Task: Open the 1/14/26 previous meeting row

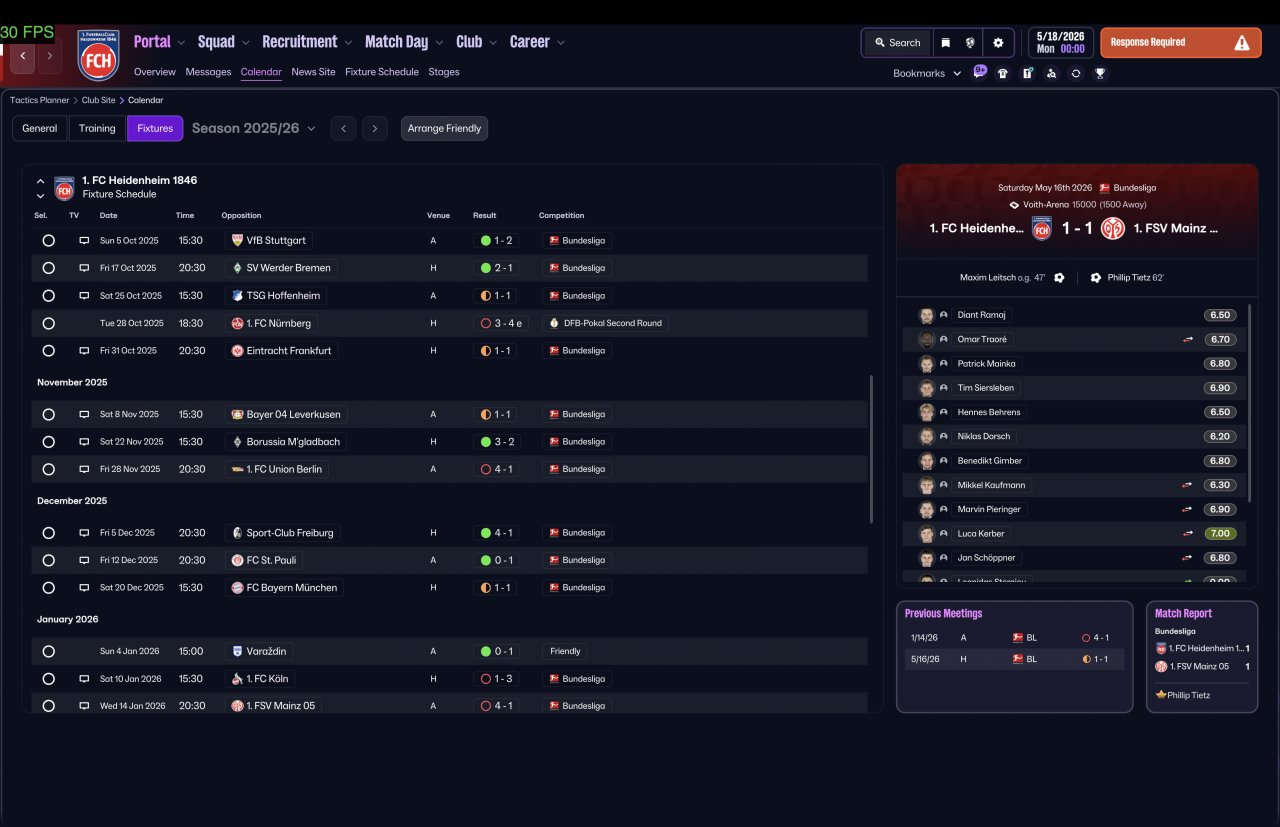Action: point(1014,637)
